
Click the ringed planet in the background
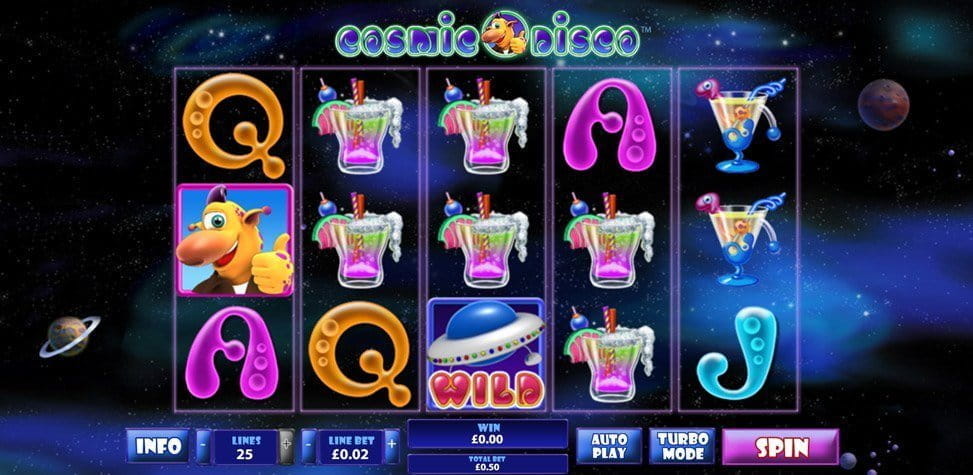pos(69,336)
